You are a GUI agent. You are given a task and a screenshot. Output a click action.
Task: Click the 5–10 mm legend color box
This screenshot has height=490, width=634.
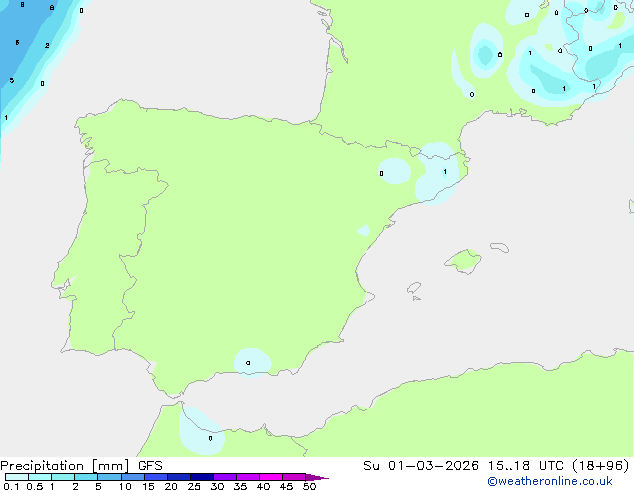pyautogui.click(x=109, y=477)
